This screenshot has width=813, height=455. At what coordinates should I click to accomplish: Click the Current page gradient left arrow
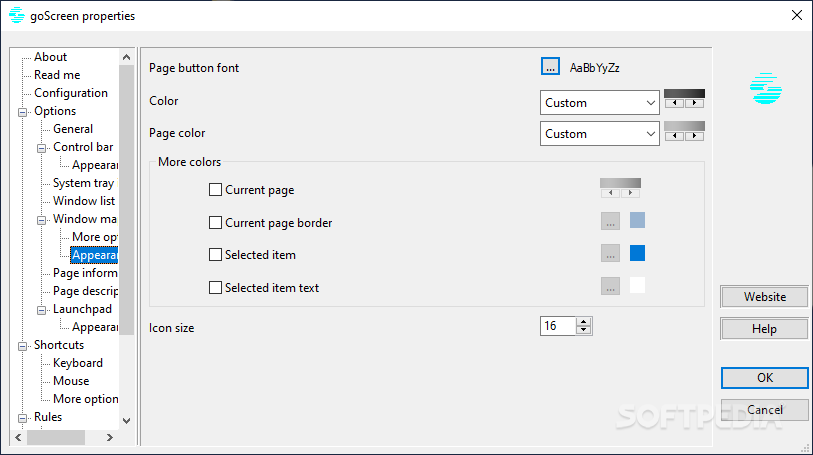(x=611, y=193)
